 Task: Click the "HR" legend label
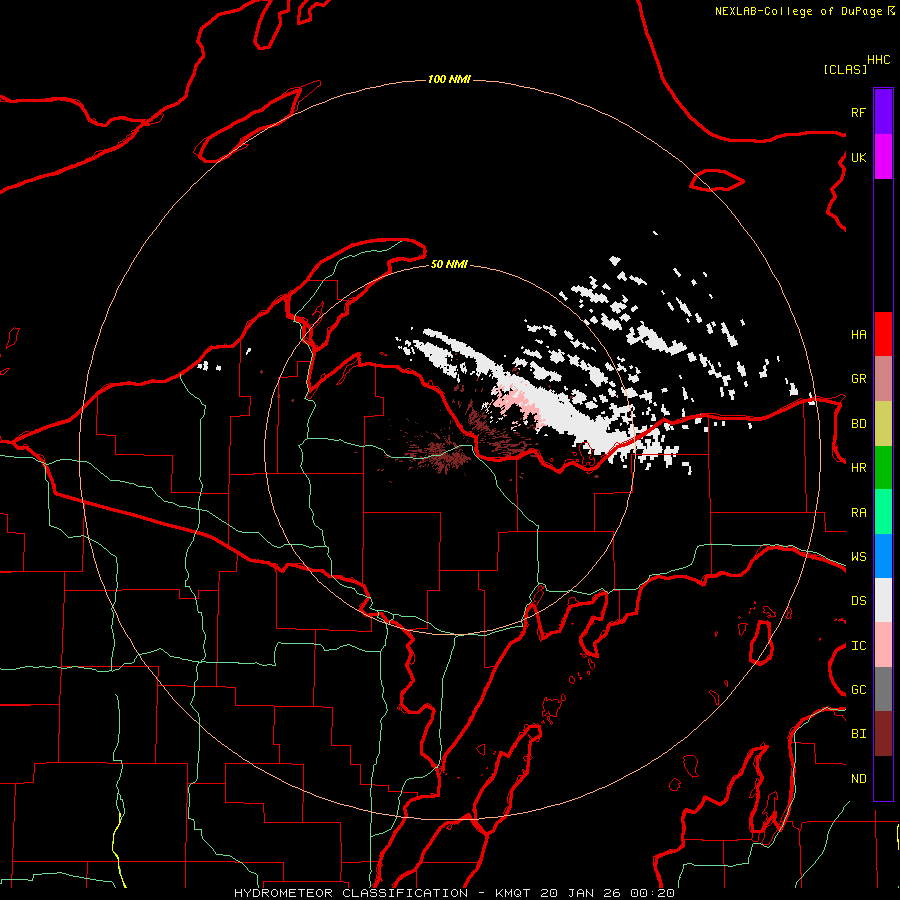pyautogui.click(x=858, y=468)
